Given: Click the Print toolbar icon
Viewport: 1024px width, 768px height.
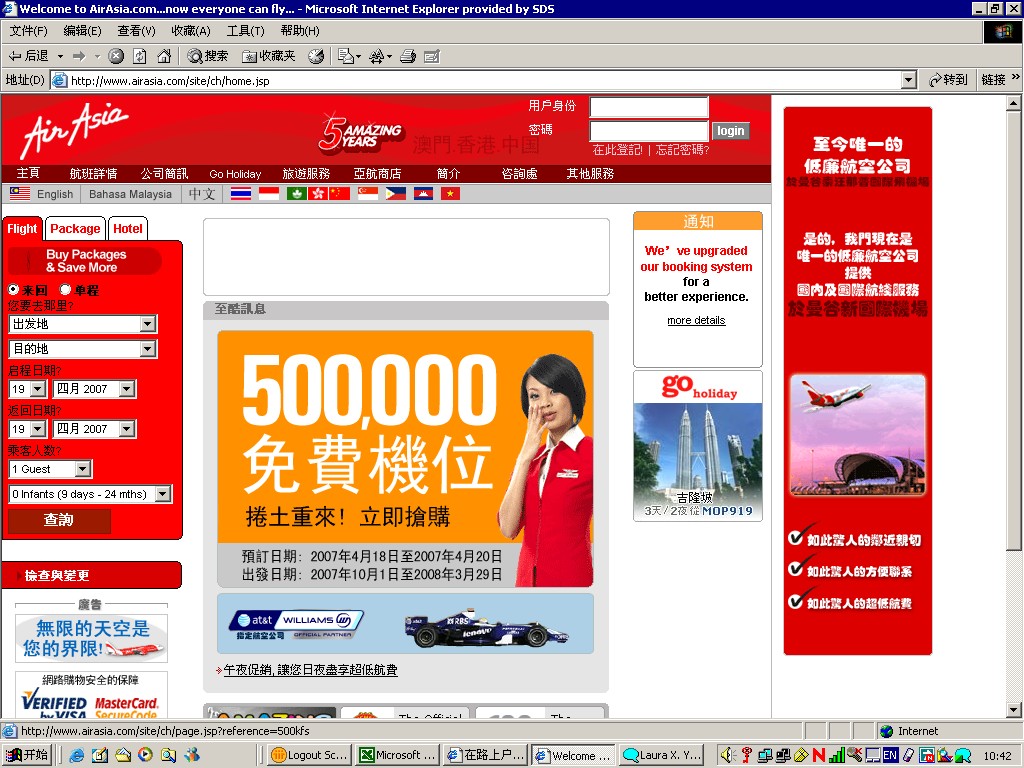Looking at the screenshot, I should (408, 56).
